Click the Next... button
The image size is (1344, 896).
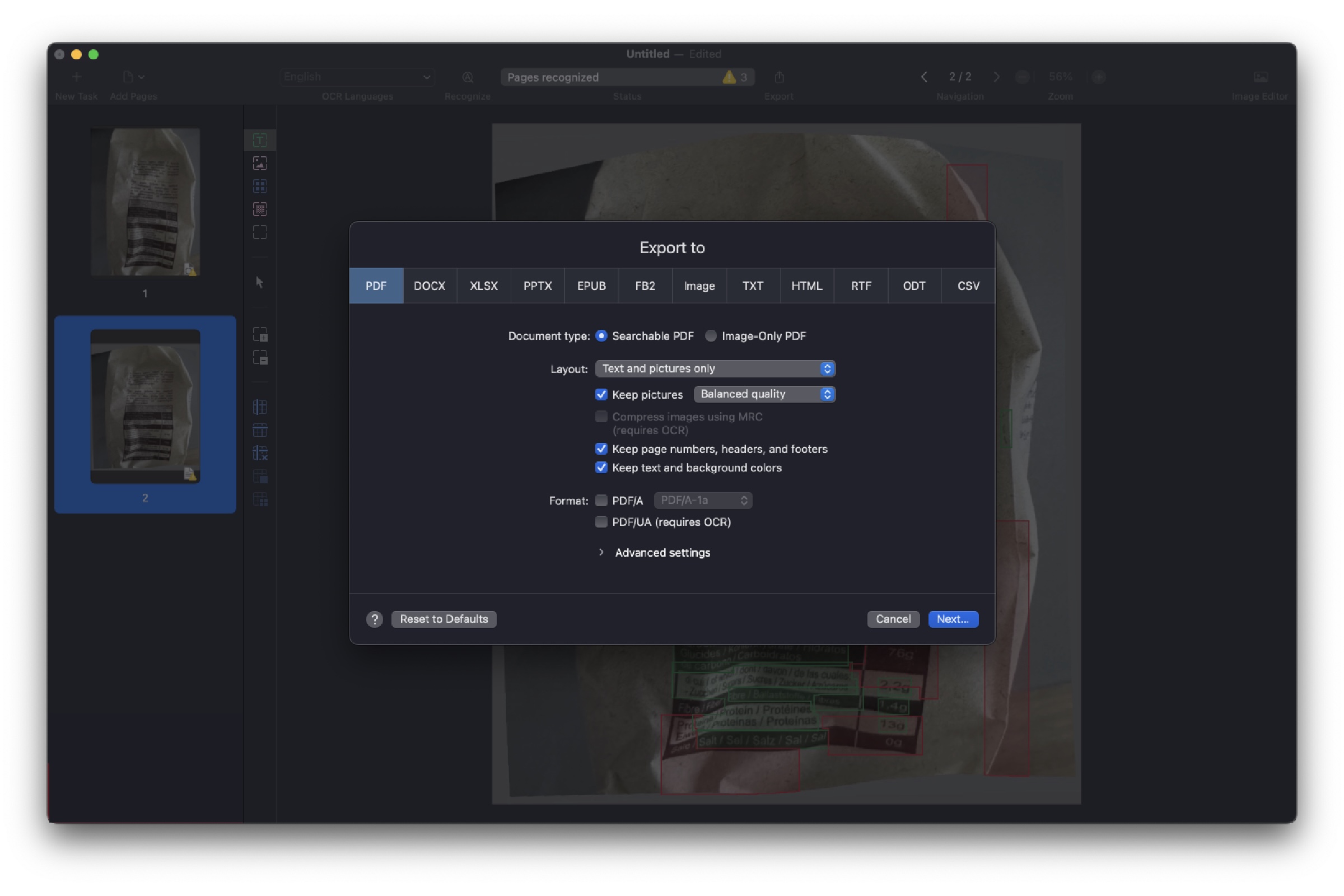(x=953, y=619)
